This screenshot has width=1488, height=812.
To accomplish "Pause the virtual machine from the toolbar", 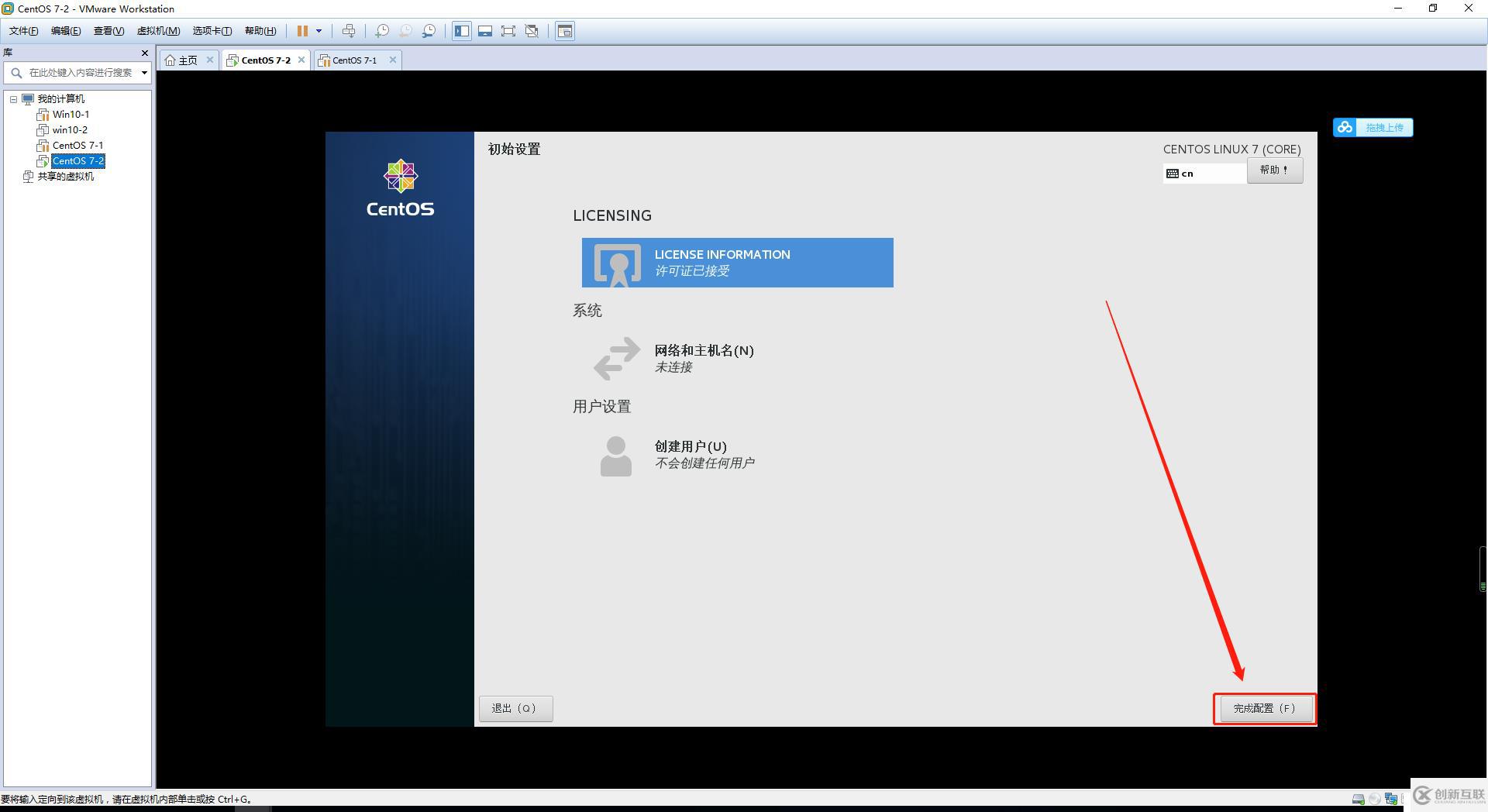I will pos(302,31).
